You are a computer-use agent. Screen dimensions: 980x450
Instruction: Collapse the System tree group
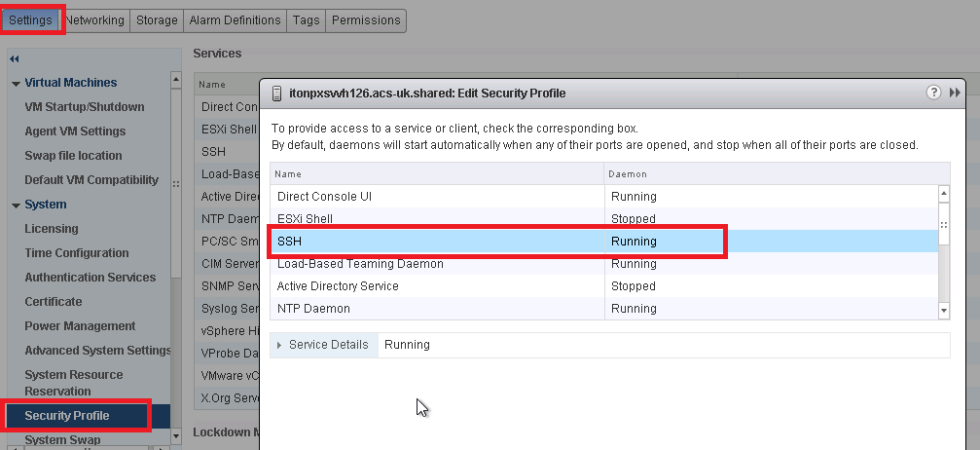click(x=15, y=205)
